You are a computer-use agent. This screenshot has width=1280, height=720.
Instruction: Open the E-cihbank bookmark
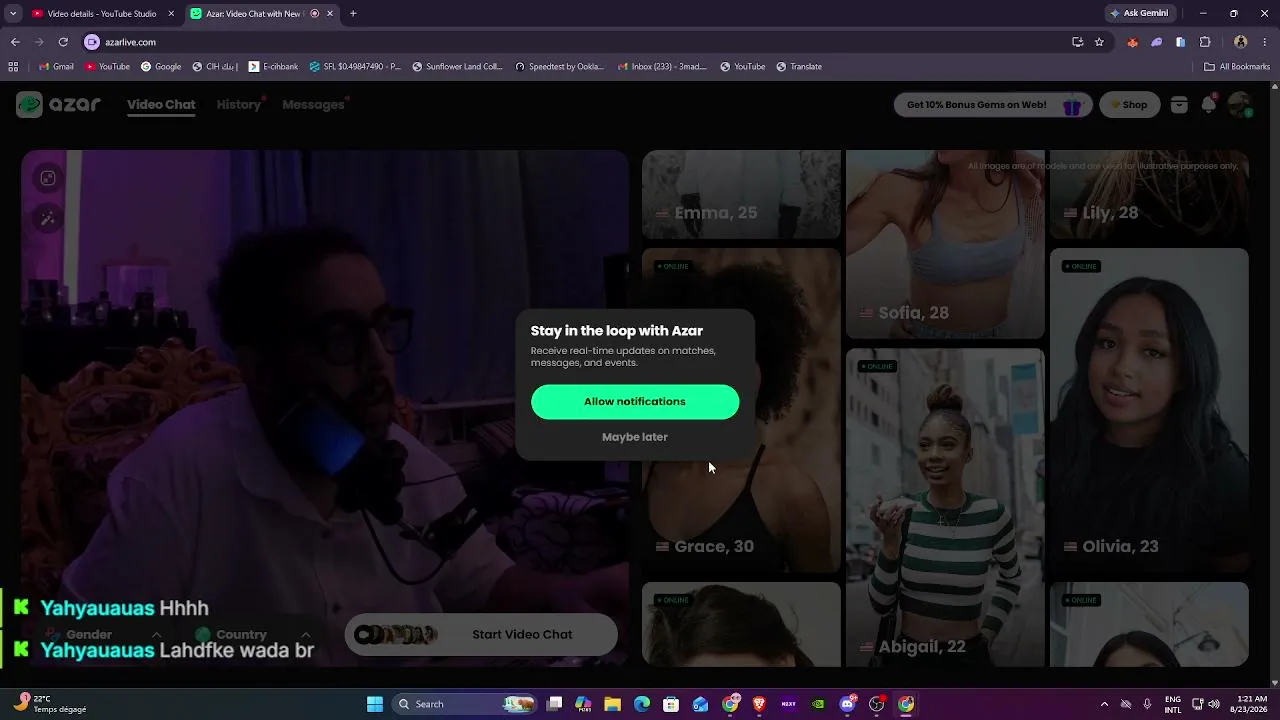coord(273,67)
